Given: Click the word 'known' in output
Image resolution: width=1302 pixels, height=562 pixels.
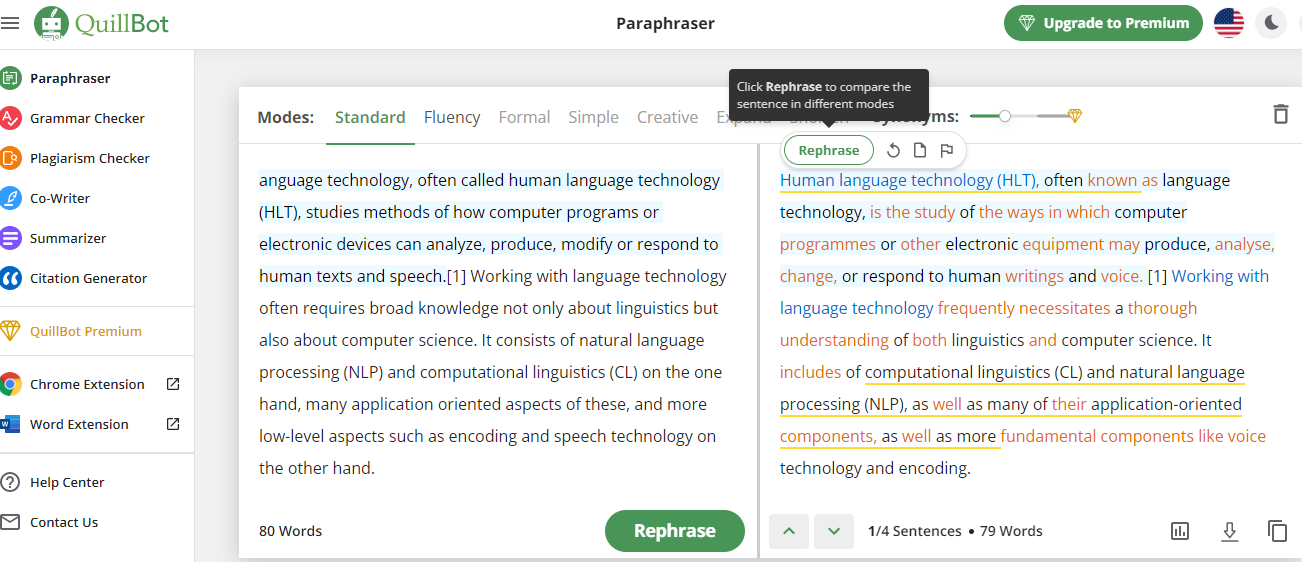Looking at the screenshot, I should [x=1113, y=180].
